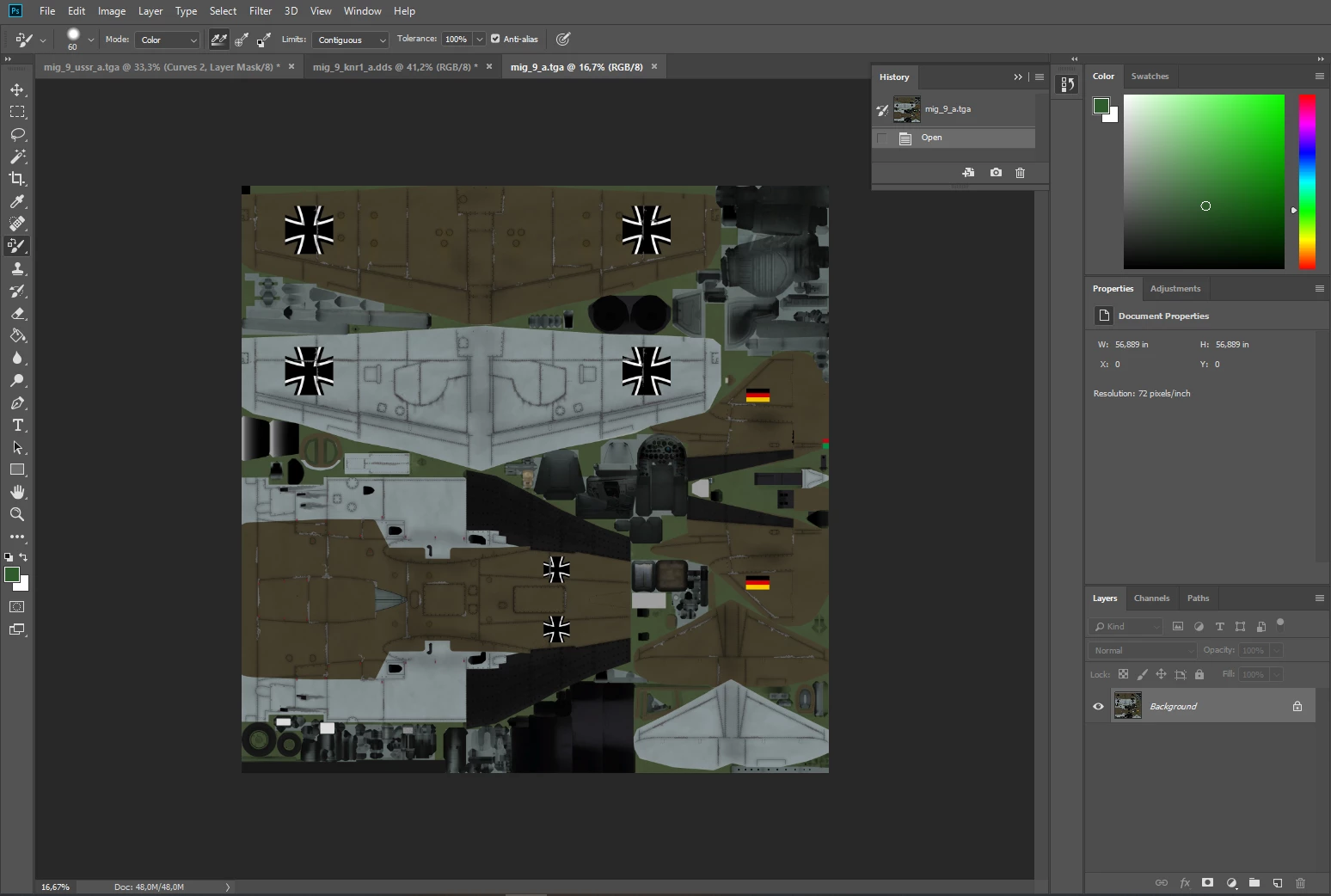Select the Pen tool
1331x896 pixels.
click(x=17, y=402)
